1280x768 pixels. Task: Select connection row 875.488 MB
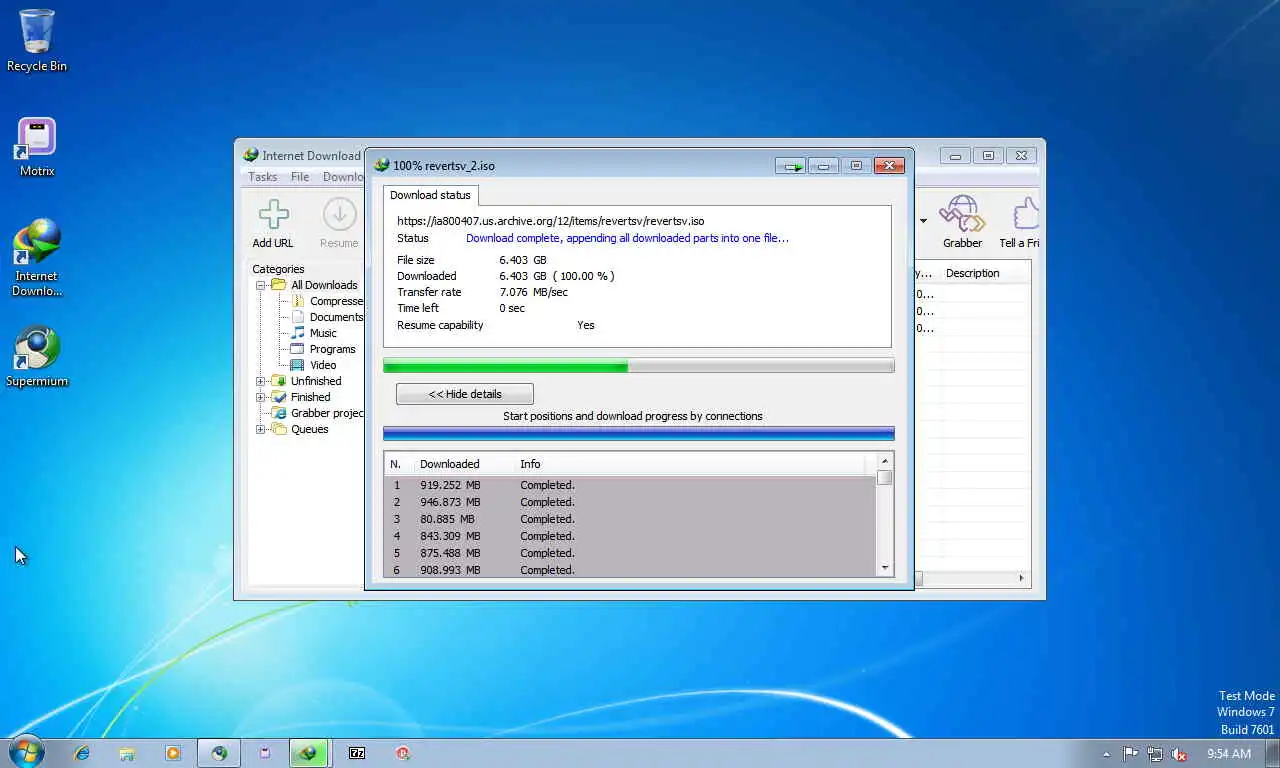point(630,553)
